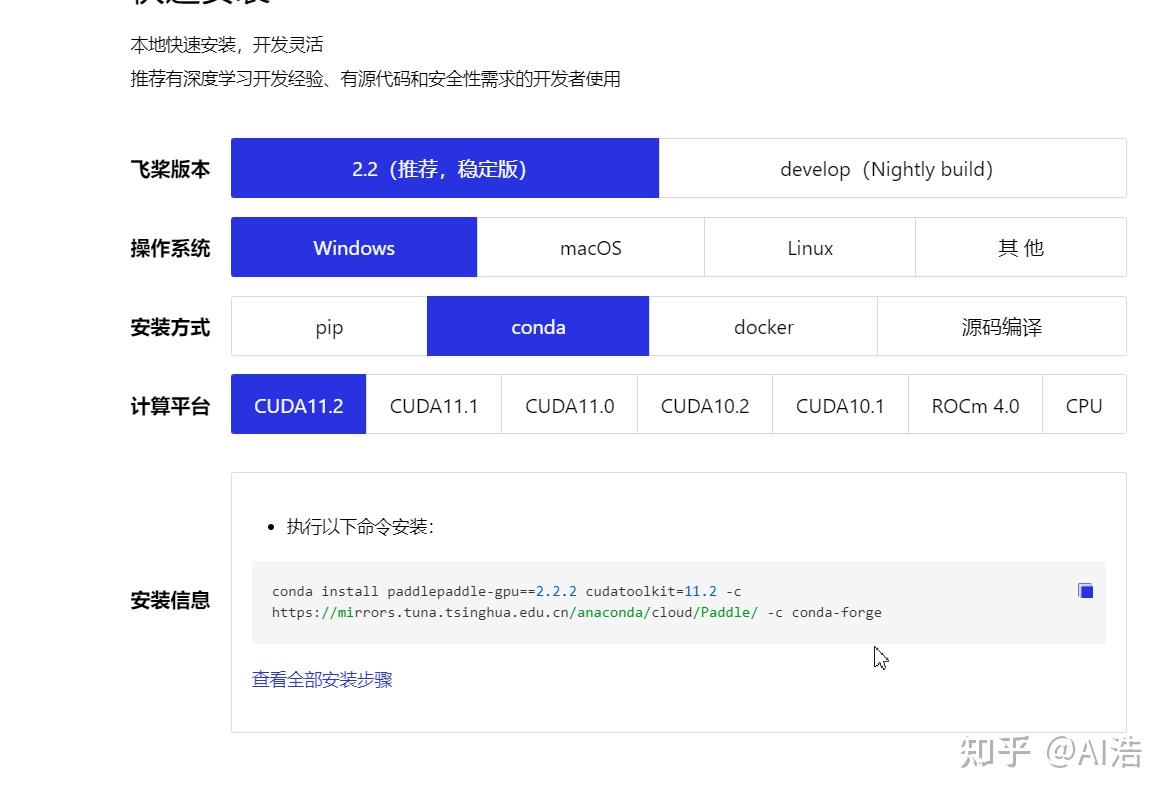Viewport: 1171px width, 799px height.
Task: Select conda as installation method
Action: pyautogui.click(x=538, y=326)
